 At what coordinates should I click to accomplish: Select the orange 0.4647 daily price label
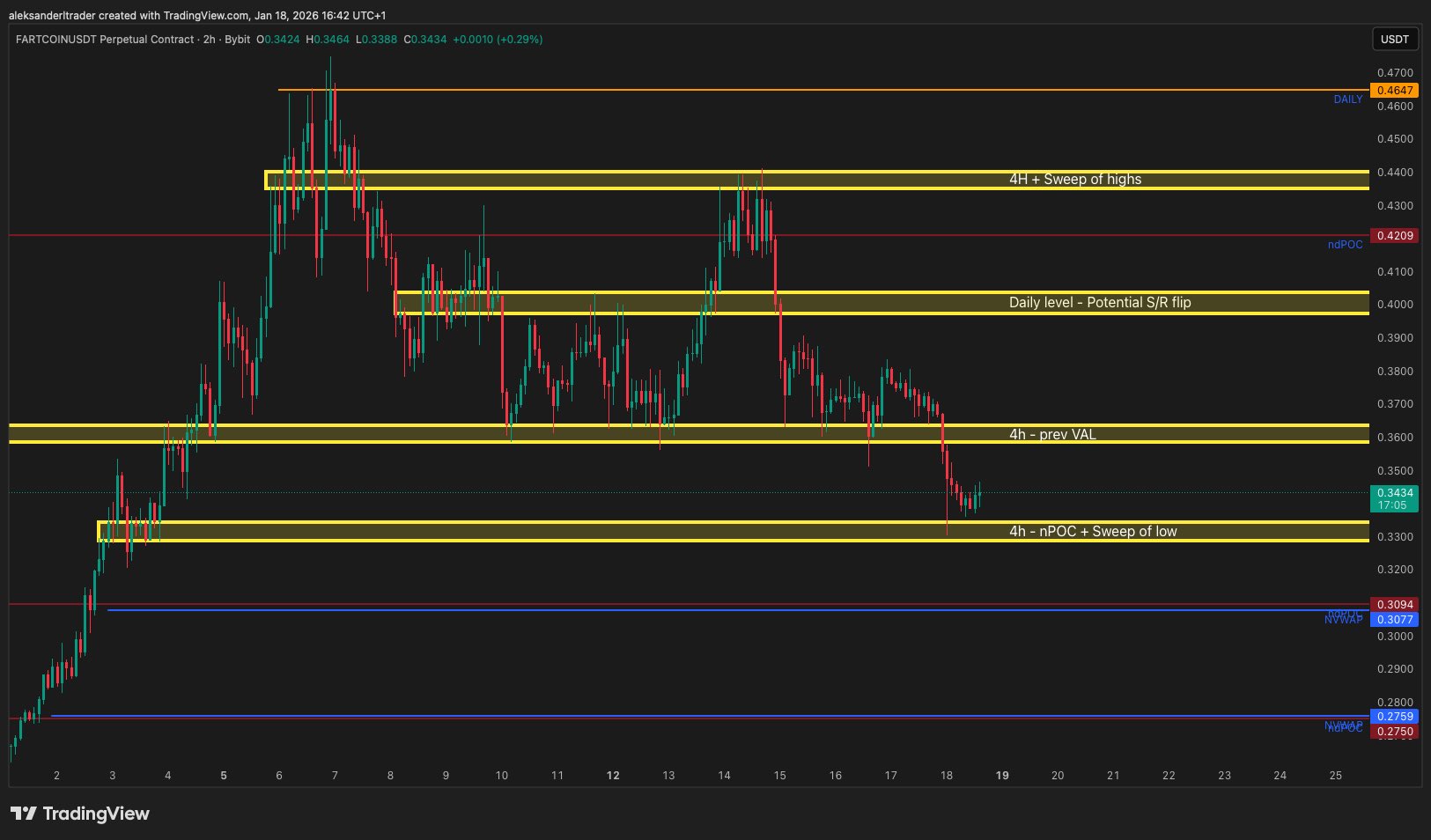[1394, 91]
